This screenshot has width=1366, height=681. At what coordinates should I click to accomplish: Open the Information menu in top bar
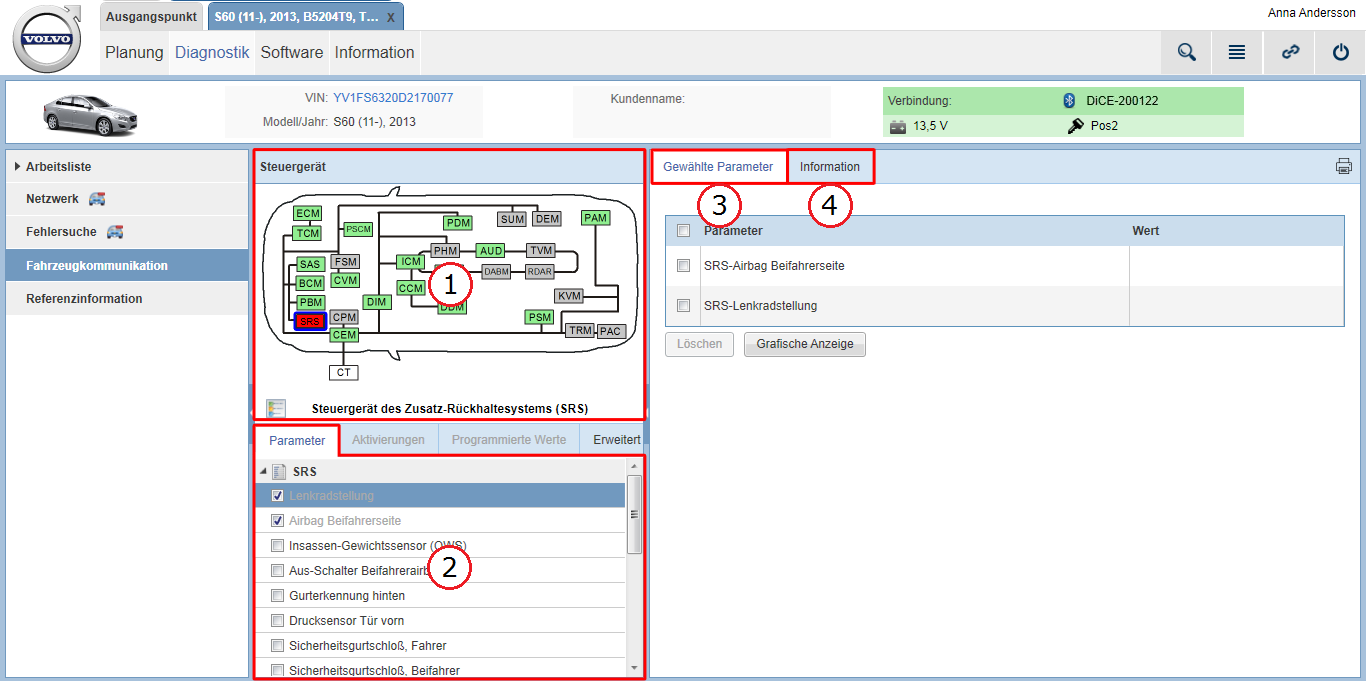coord(374,53)
